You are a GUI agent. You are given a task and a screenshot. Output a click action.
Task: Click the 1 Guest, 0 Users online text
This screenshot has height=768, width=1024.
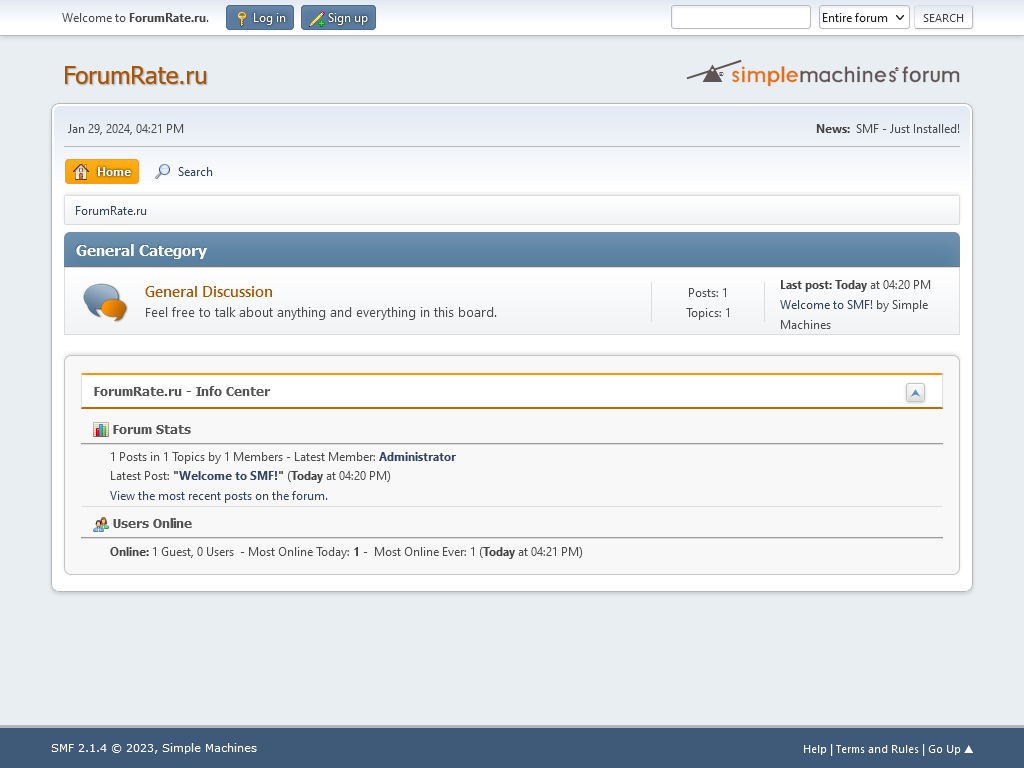pos(193,552)
